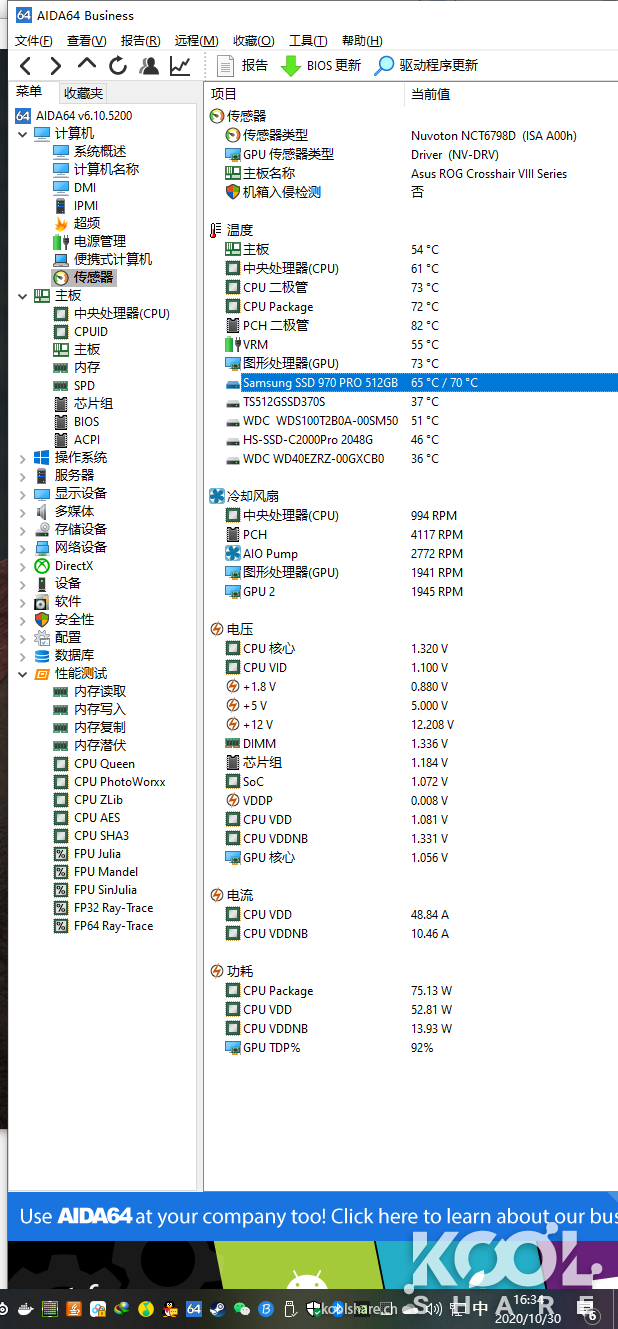Viewport: 618px width, 1329px height.
Task: Select the DMI tree item
Action: (x=85, y=187)
